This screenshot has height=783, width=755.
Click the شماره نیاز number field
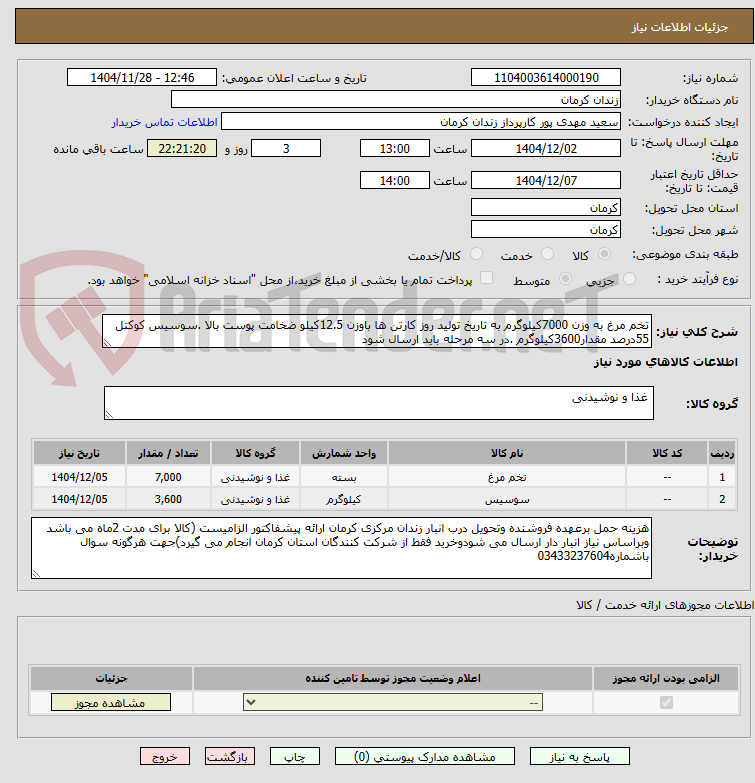tap(546, 77)
